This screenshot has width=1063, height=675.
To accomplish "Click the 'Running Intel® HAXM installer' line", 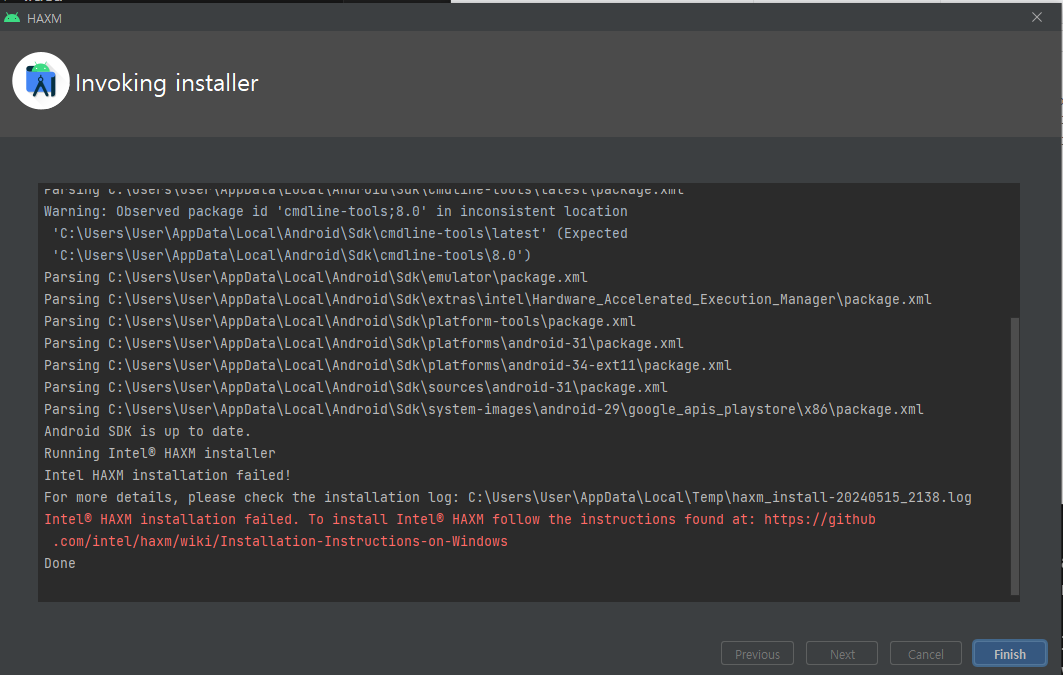I will point(160,453).
